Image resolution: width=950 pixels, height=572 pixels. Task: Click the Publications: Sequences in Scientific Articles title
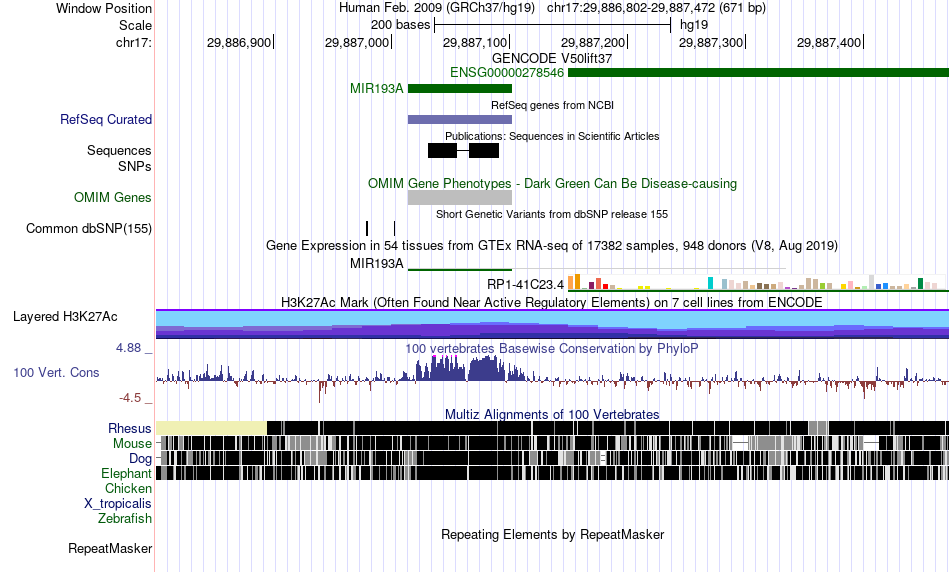click(x=552, y=136)
